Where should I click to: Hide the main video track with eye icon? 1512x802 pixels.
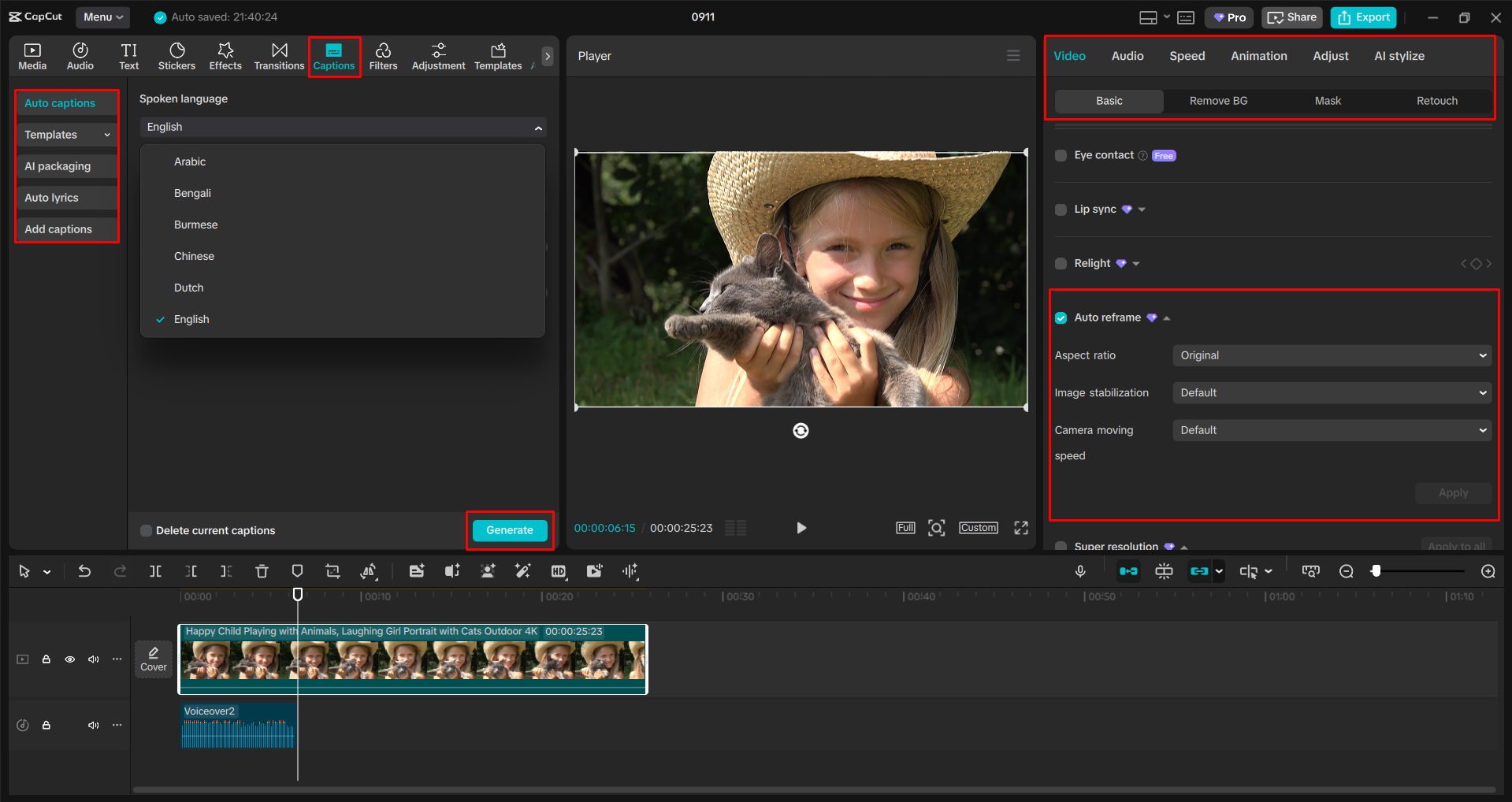(x=70, y=659)
